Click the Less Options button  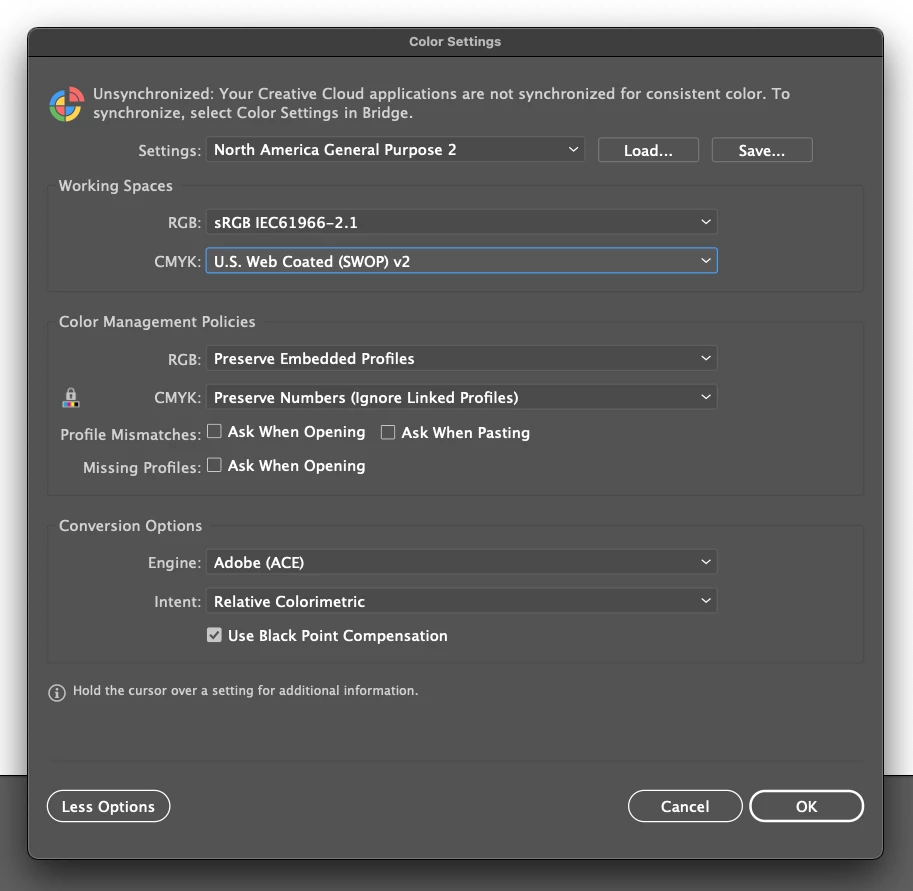pos(108,806)
